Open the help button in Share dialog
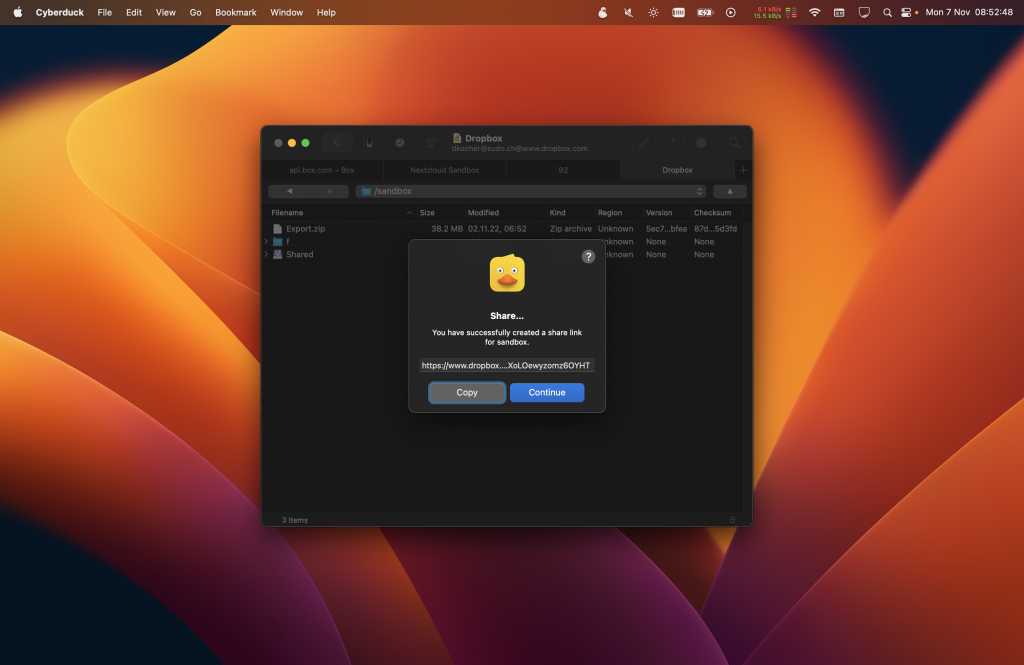 588,257
